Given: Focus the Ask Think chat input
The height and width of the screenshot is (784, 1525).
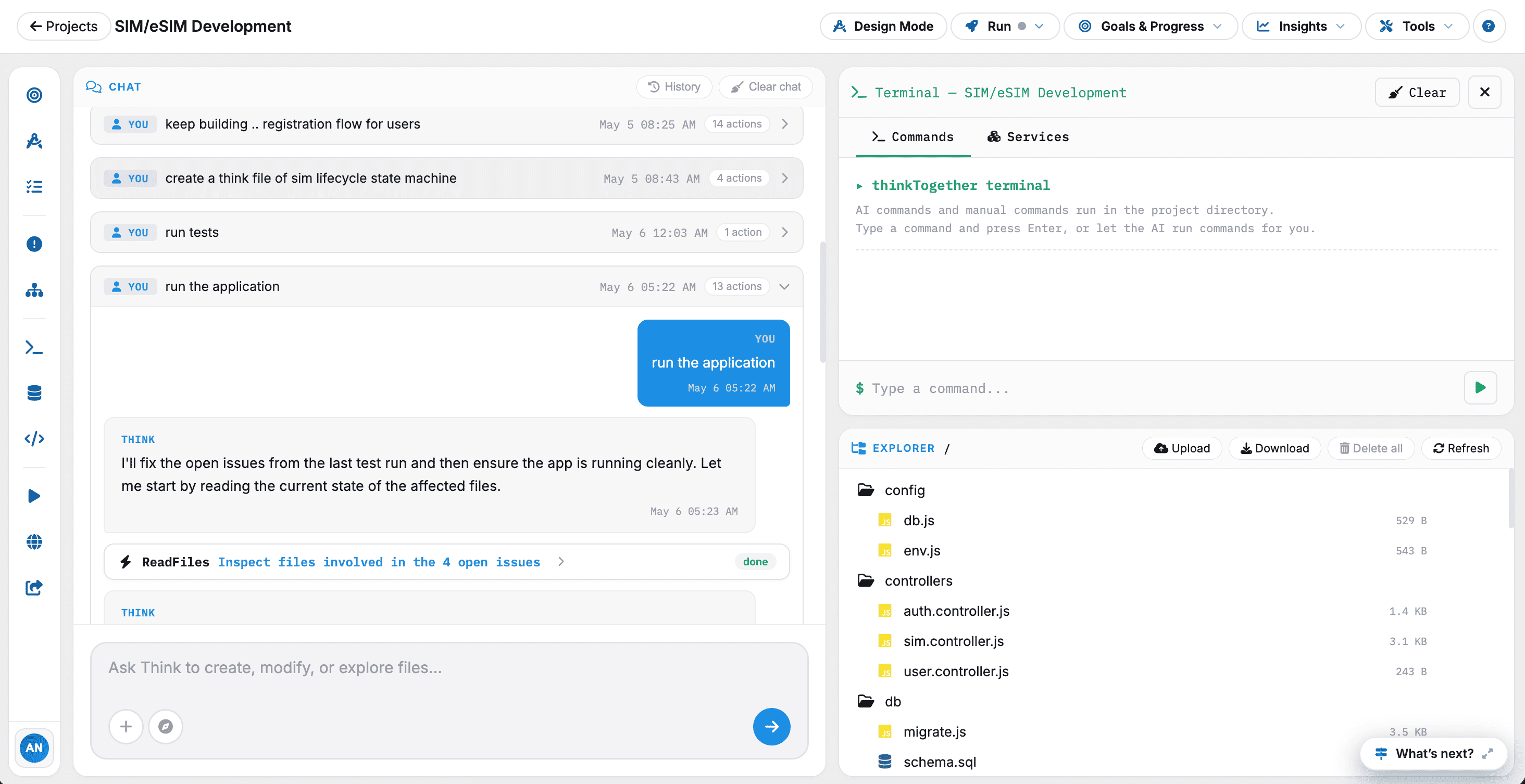Looking at the screenshot, I should pyautogui.click(x=449, y=667).
